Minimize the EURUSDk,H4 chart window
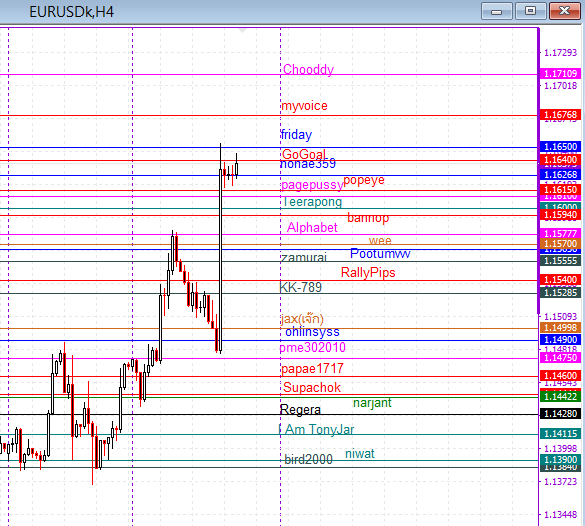Screen dimensions: 585x526 (497, 11)
